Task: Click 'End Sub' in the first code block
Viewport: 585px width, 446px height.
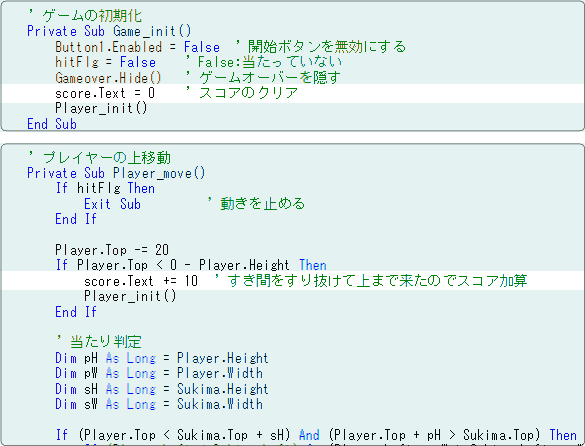Action: click(52, 124)
